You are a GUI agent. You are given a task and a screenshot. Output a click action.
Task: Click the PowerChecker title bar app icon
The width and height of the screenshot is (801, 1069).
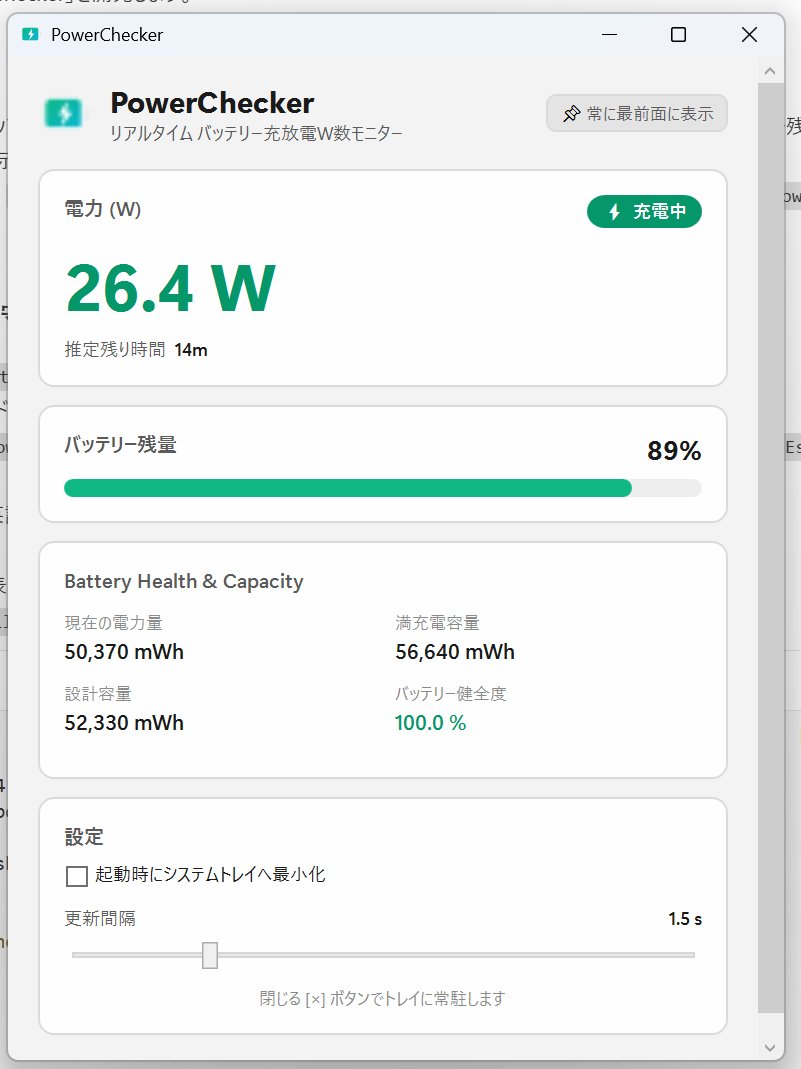(x=31, y=35)
